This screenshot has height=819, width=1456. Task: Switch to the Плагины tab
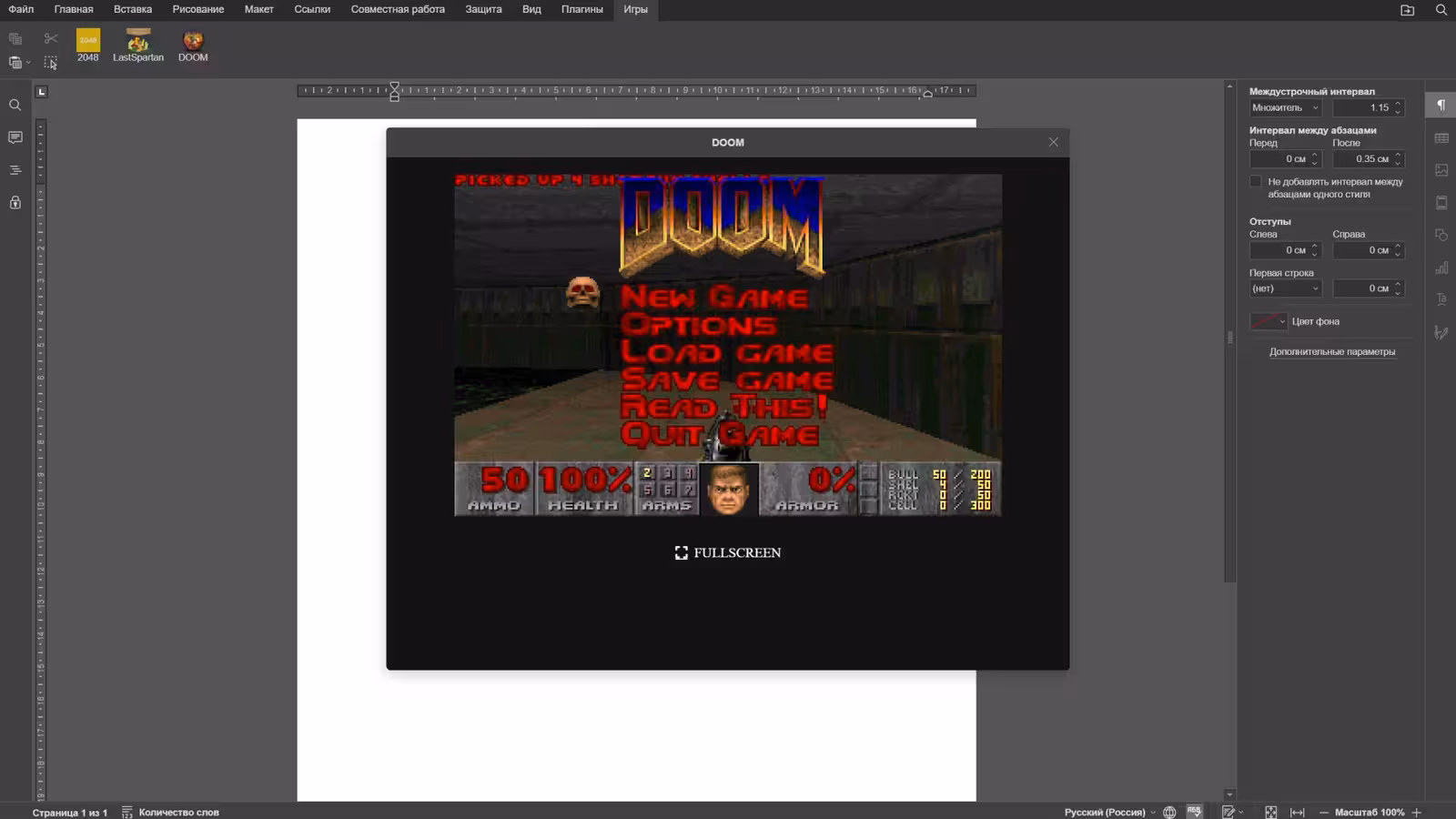click(x=582, y=10)
